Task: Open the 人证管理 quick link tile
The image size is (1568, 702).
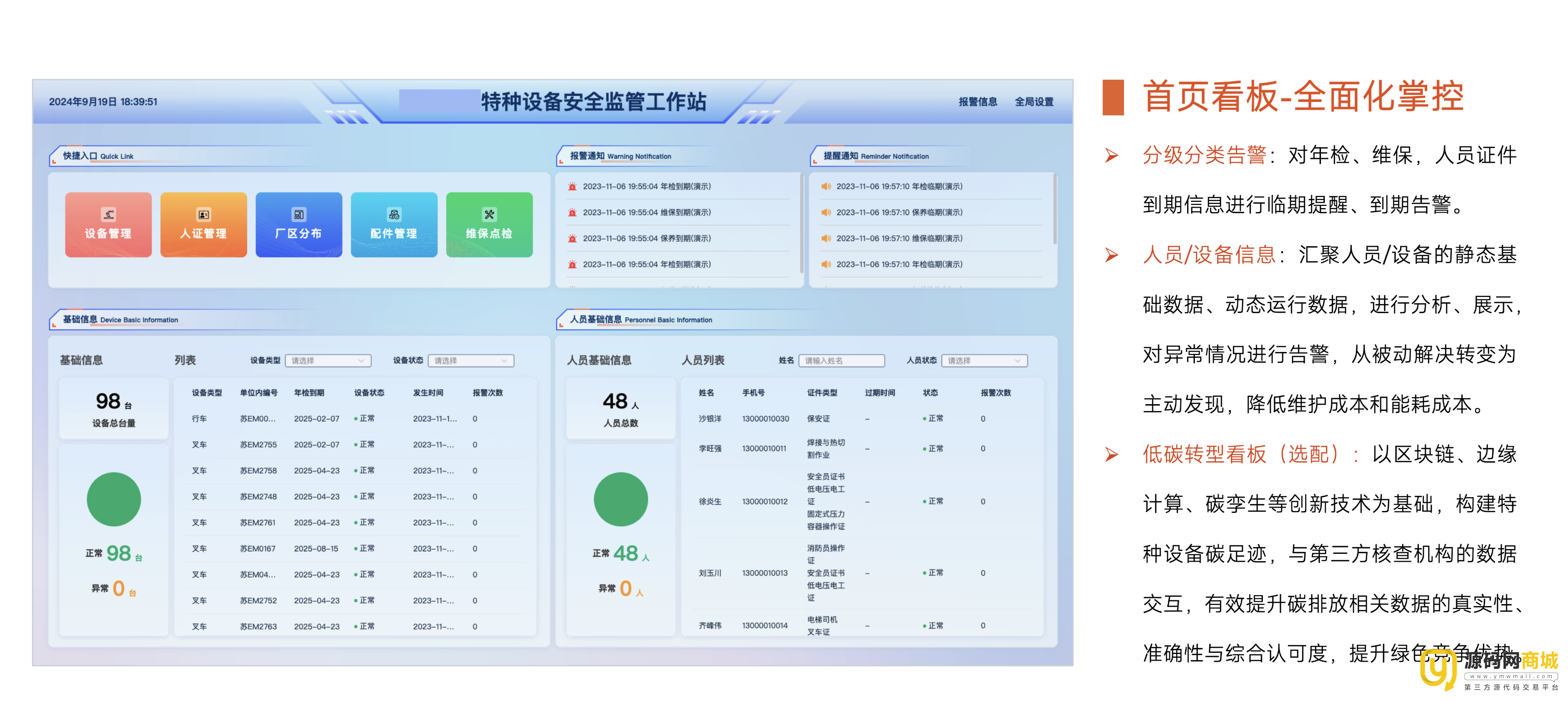Action: (203, 224)
